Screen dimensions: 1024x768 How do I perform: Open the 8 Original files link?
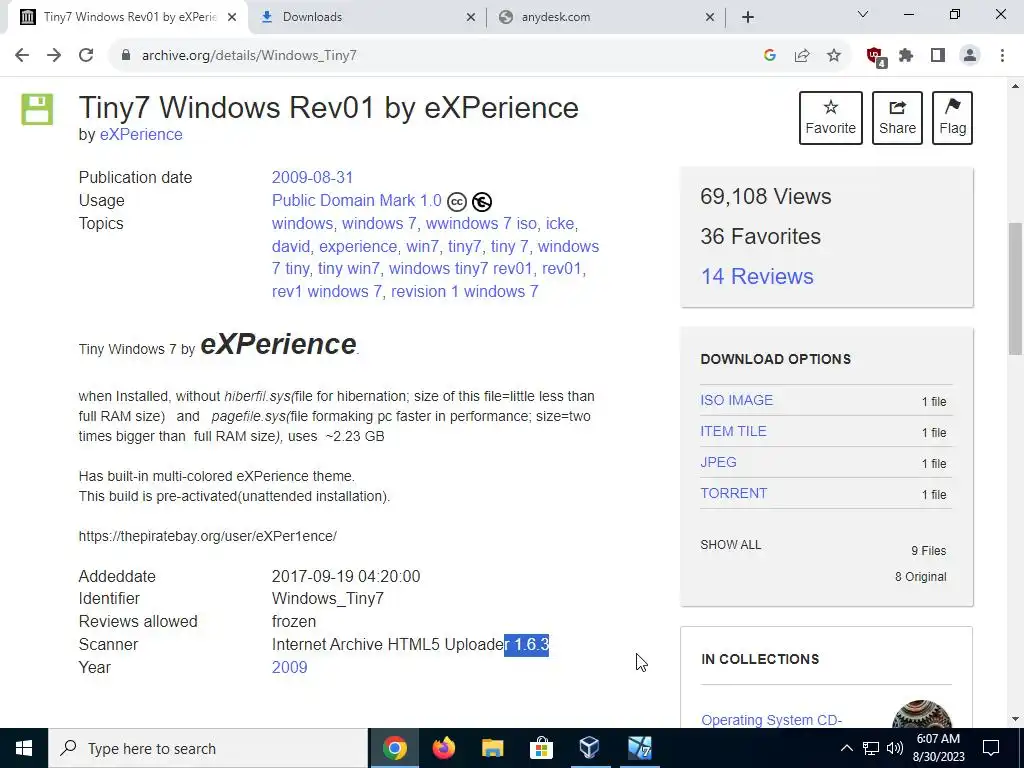[920, 577]
